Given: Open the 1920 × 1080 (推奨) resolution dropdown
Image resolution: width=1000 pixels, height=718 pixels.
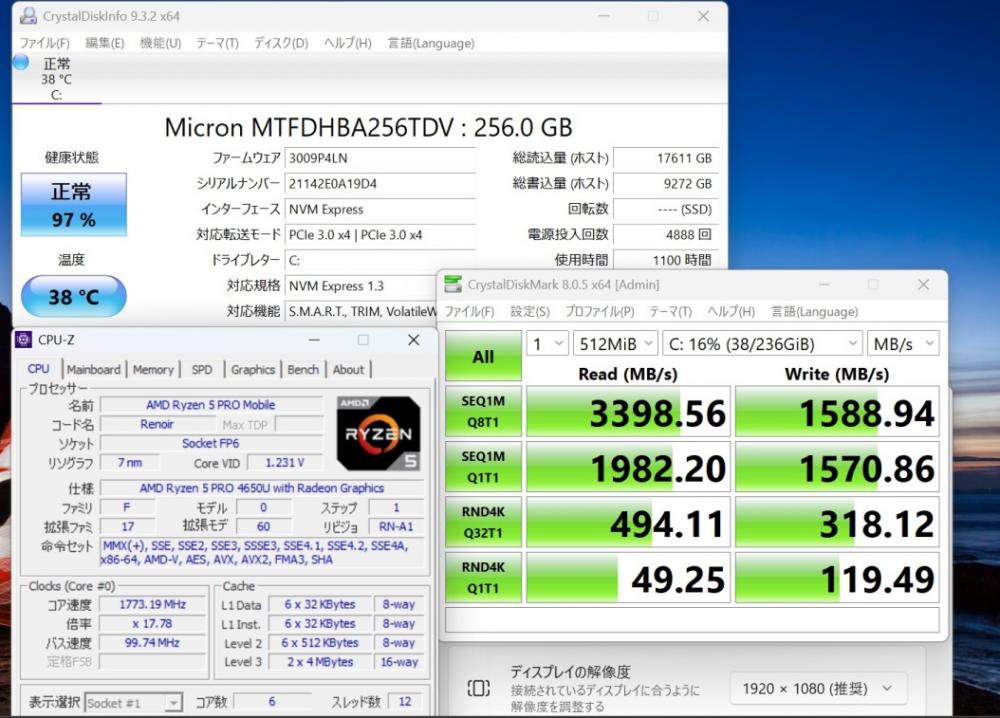Looking at the screenshot, I should point(818,689).
